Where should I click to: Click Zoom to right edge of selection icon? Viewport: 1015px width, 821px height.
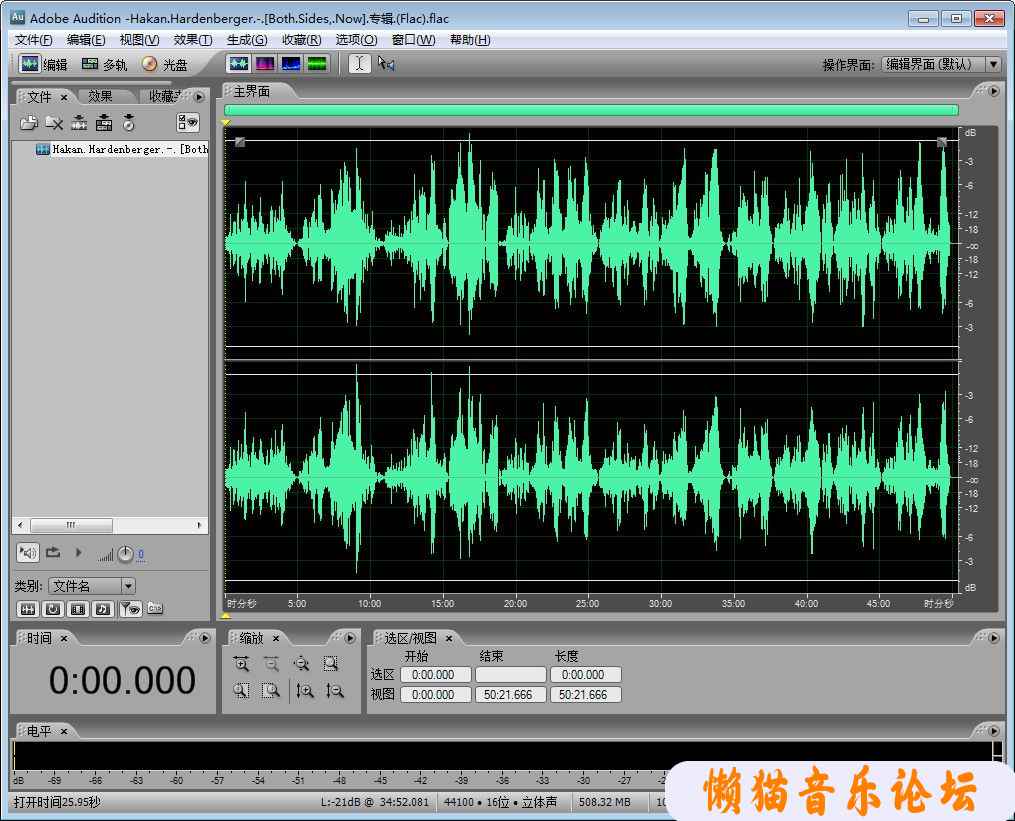pos(271,691)
